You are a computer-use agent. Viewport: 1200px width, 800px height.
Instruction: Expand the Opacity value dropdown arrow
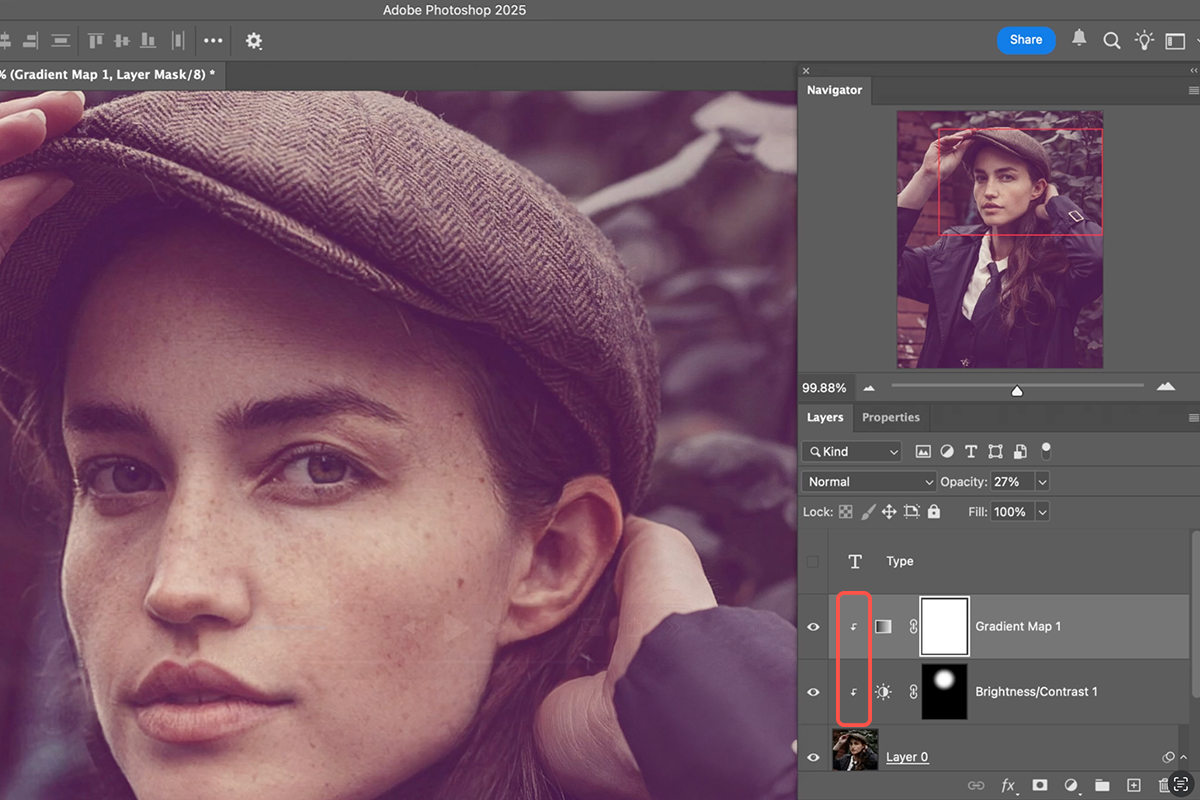(x=1043, y=482)
